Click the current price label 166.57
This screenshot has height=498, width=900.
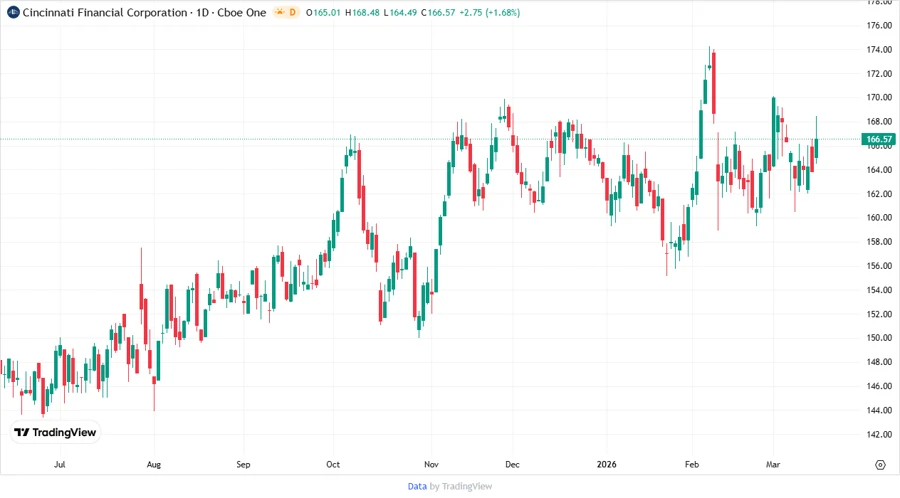click(x=879, y=139)
